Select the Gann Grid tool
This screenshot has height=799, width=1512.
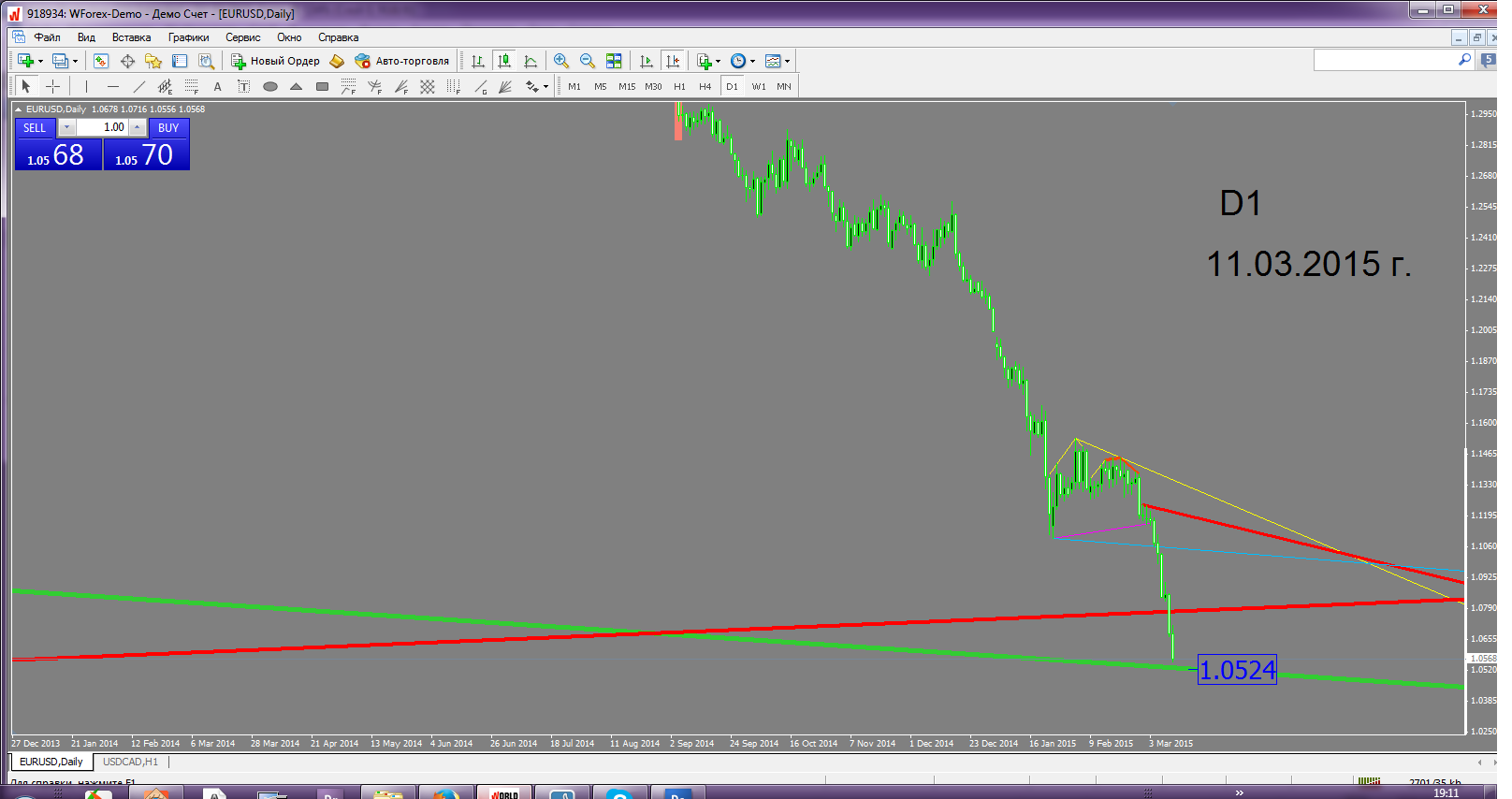[x=428, y=86]
